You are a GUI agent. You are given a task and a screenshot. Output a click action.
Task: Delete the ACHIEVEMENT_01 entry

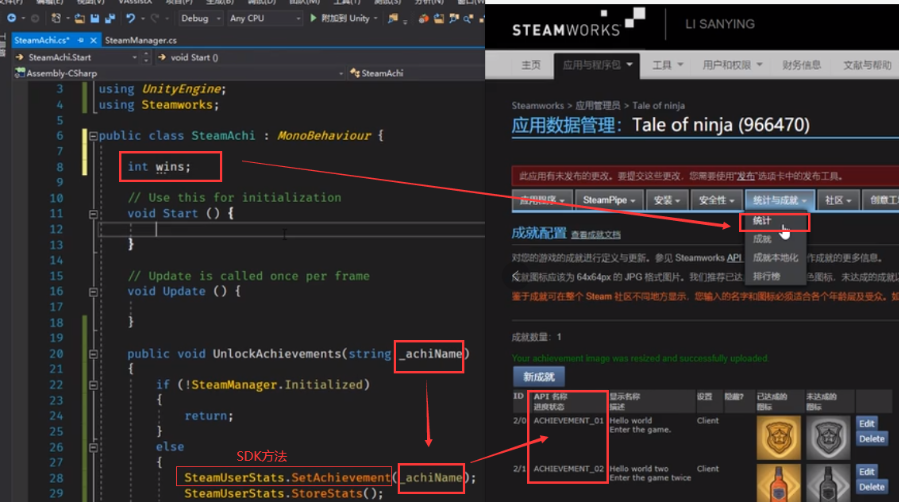tap(871, 439)
